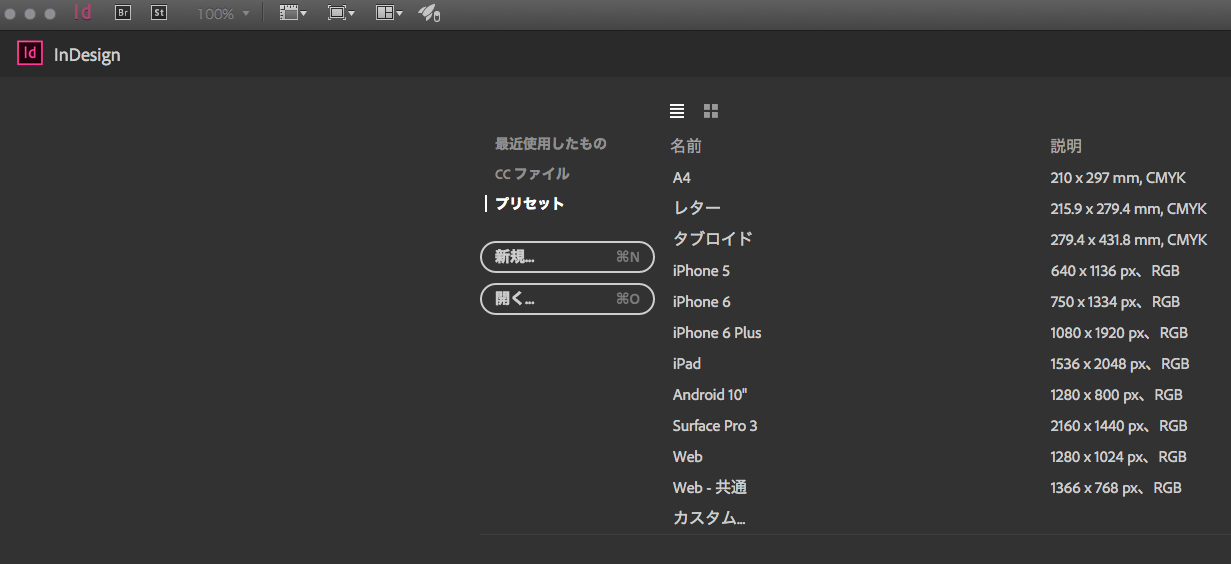1231x564 pixels.
Task: Click the 新規... button
Action: coord(567,257)
